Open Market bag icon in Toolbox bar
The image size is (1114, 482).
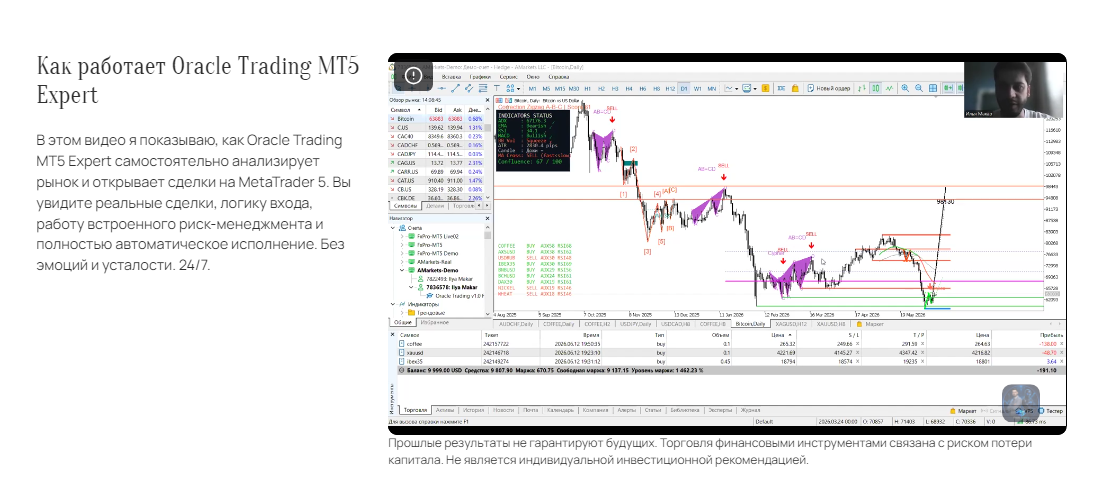click(953, 411)
